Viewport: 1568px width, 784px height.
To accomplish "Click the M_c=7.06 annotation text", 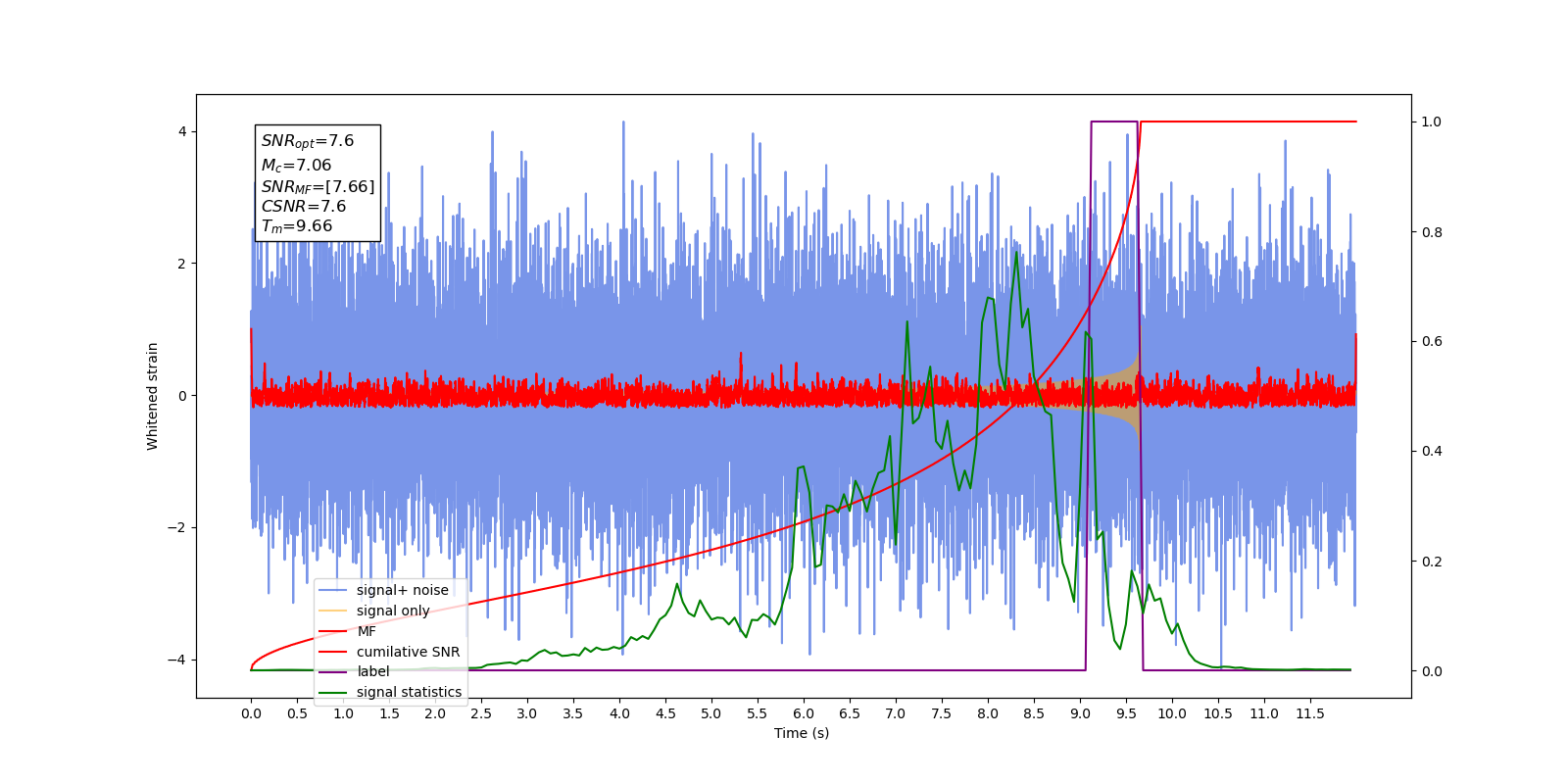I will click(296, 166).
